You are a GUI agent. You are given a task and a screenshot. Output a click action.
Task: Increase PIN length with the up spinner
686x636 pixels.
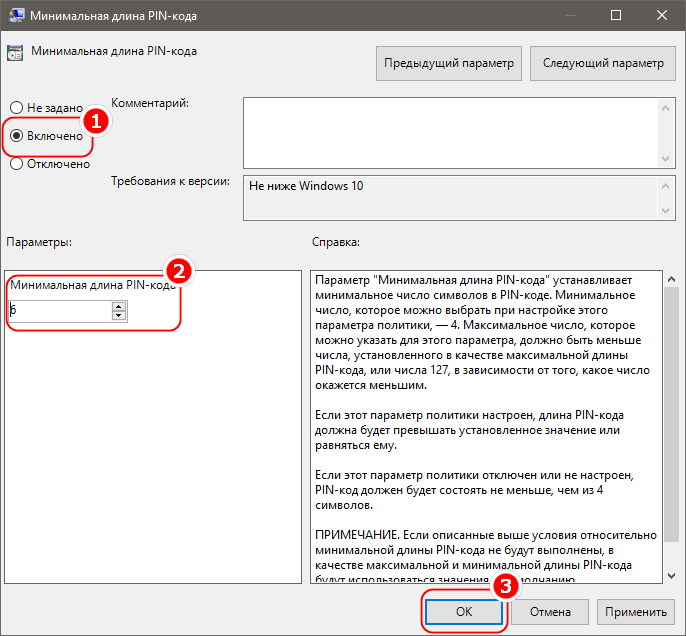point(119,306)
